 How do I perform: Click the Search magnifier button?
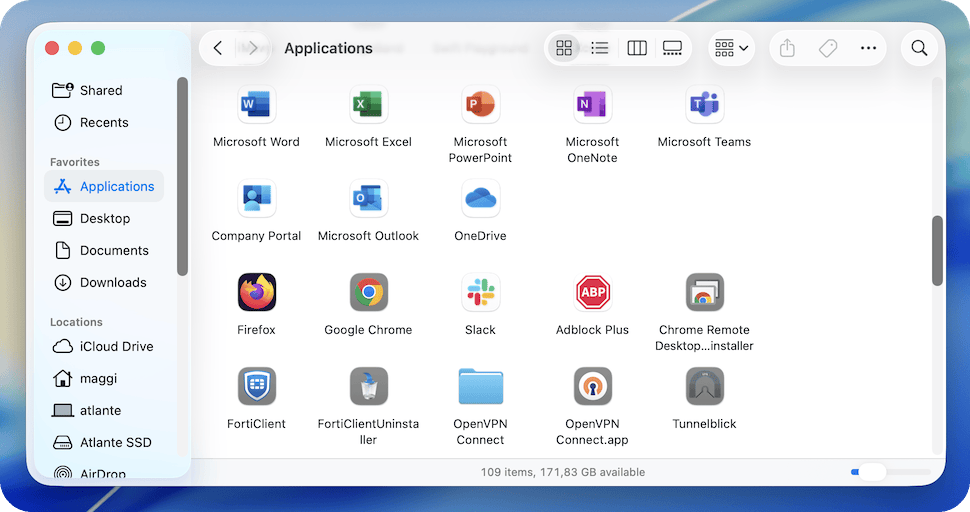point(919,48)
